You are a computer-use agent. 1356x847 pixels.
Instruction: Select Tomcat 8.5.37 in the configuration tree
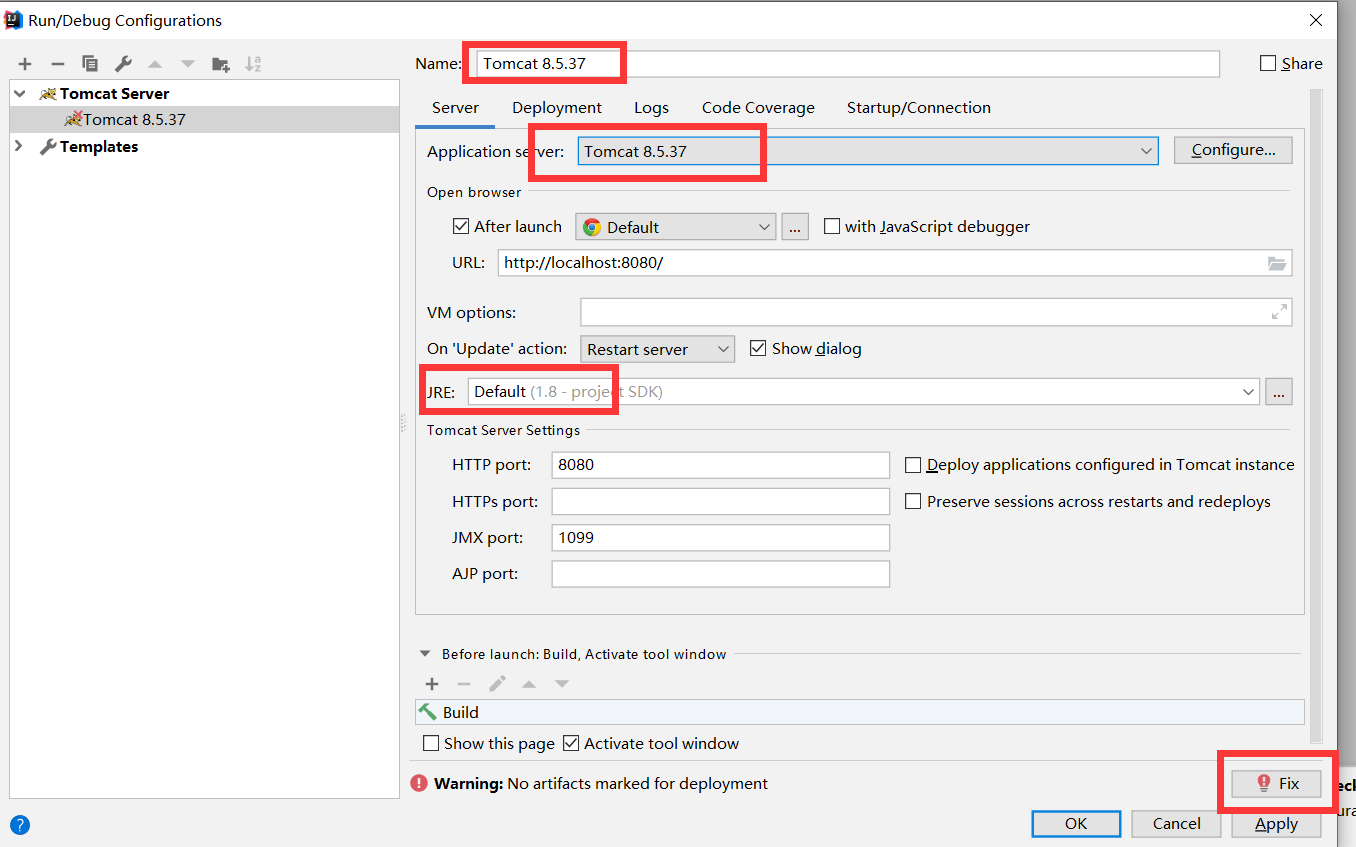204,119
